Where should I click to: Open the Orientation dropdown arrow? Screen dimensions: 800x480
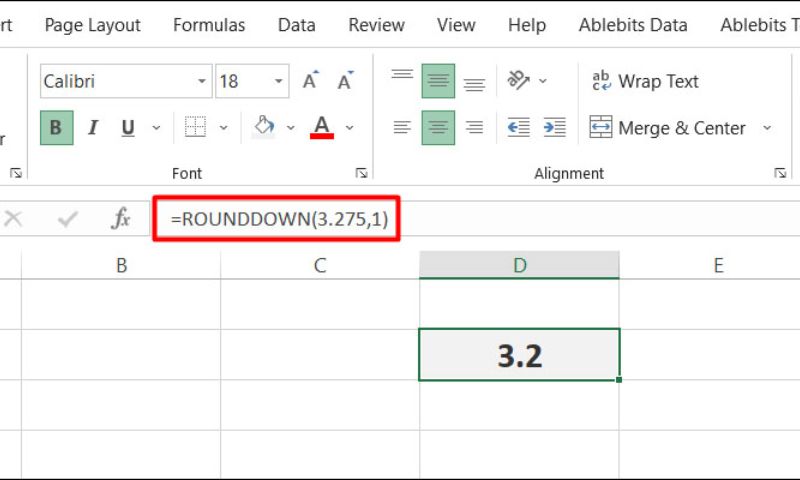pos(543,81)
